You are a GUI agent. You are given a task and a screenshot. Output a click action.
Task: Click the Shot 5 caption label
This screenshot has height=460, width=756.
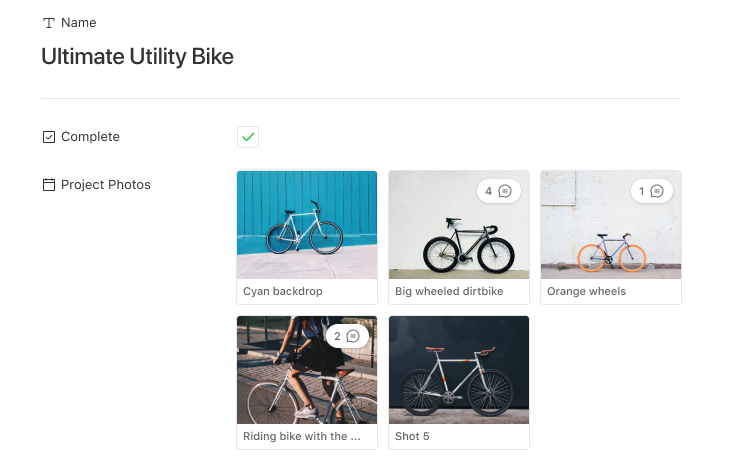[412, 436]
